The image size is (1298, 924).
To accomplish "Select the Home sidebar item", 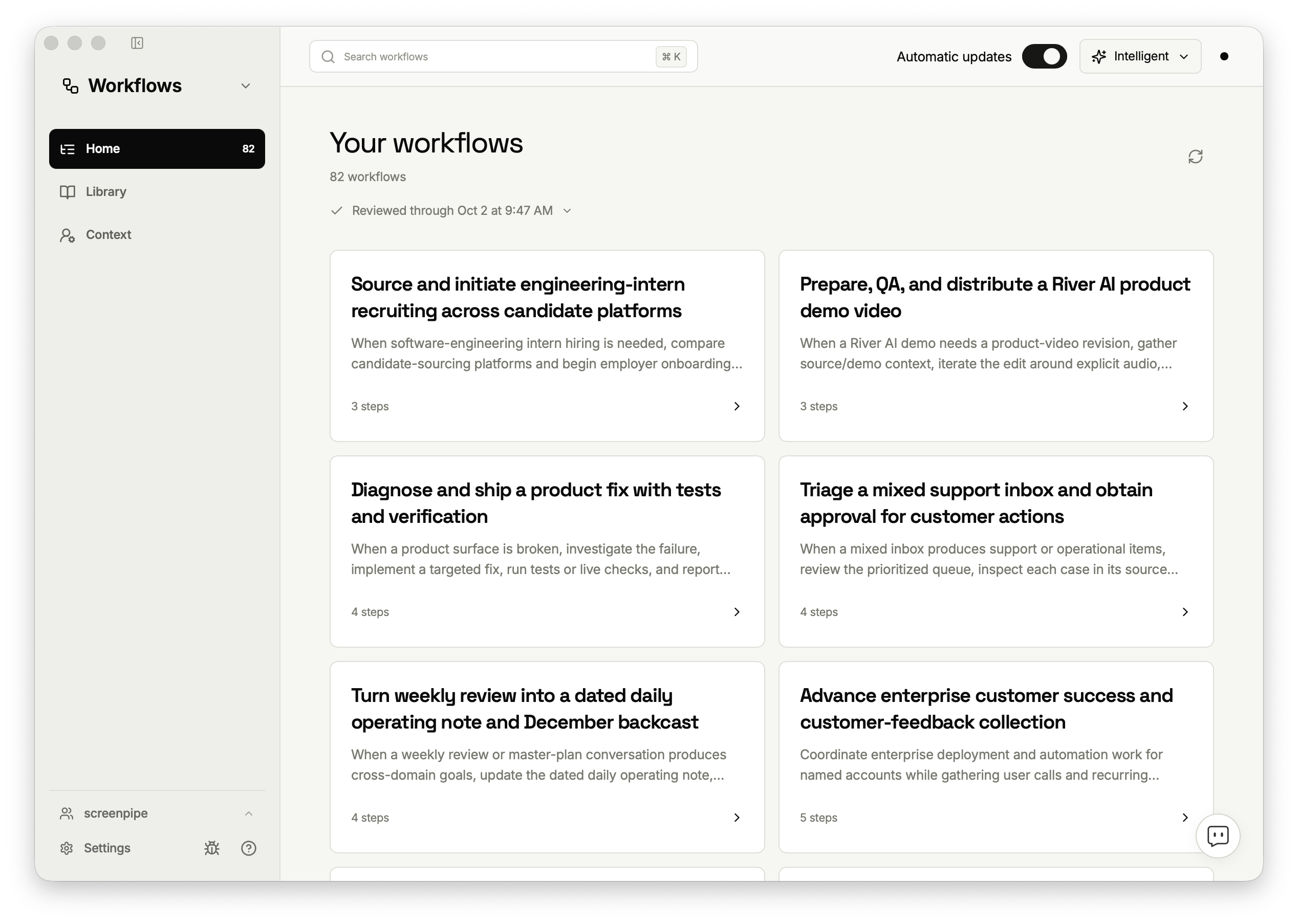I will pos(157,149).
